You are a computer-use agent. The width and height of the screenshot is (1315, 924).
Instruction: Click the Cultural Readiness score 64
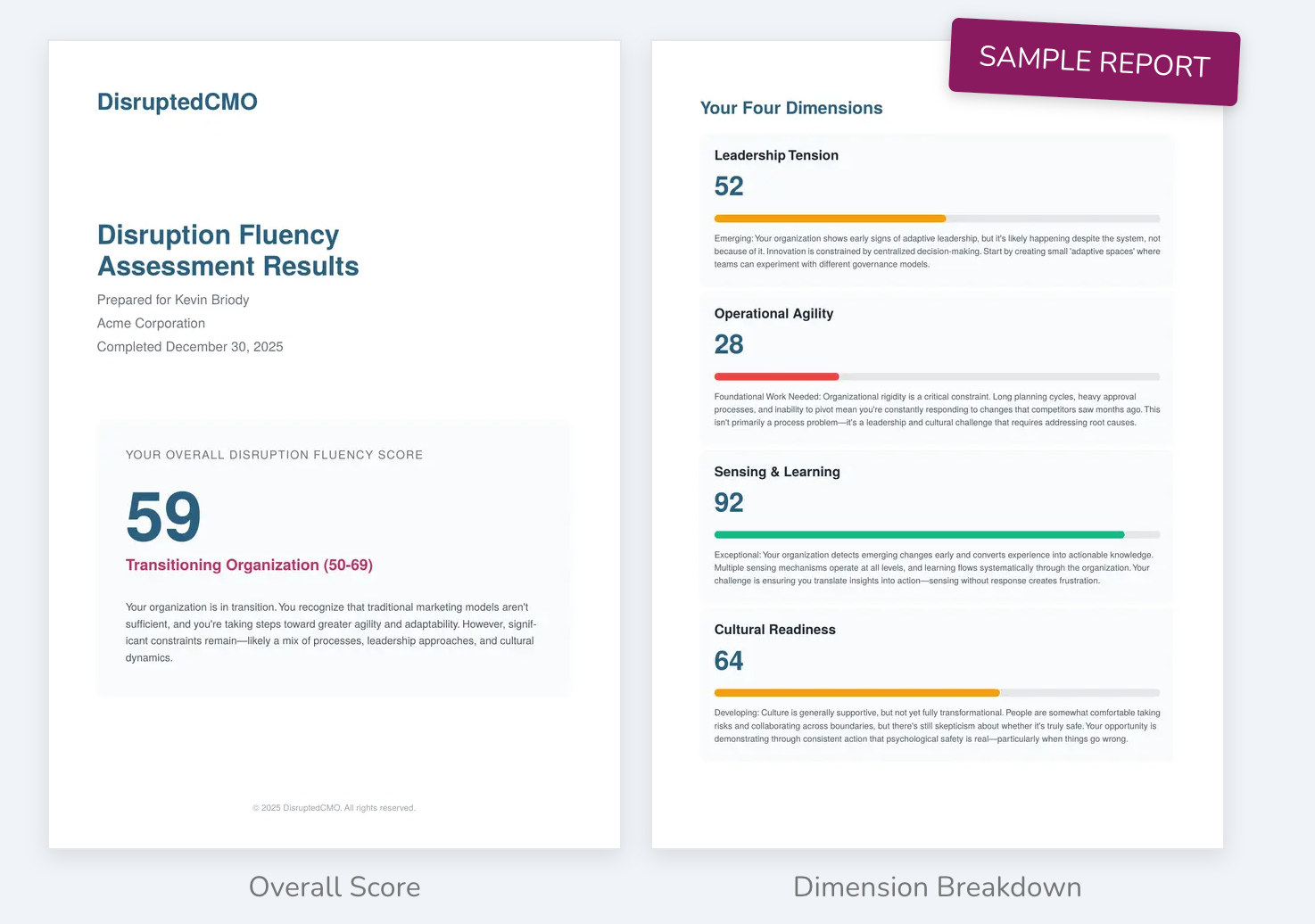coord(729,661)
